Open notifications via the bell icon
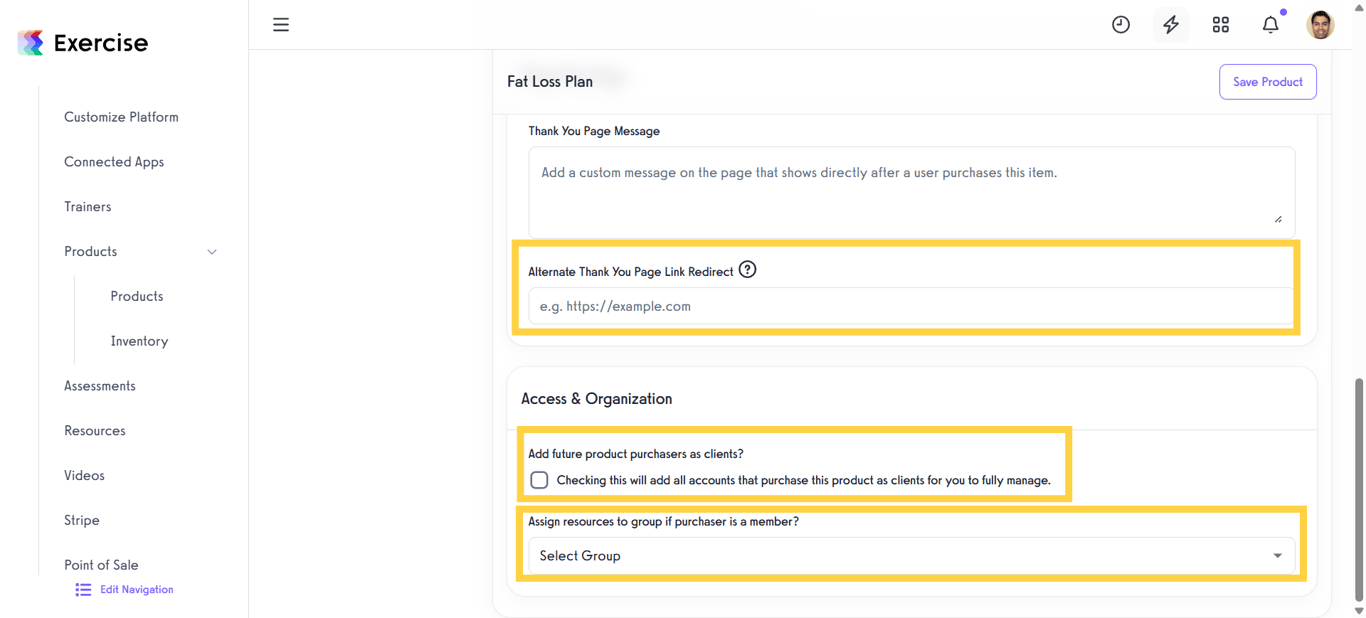 [x=1269, y=24]
